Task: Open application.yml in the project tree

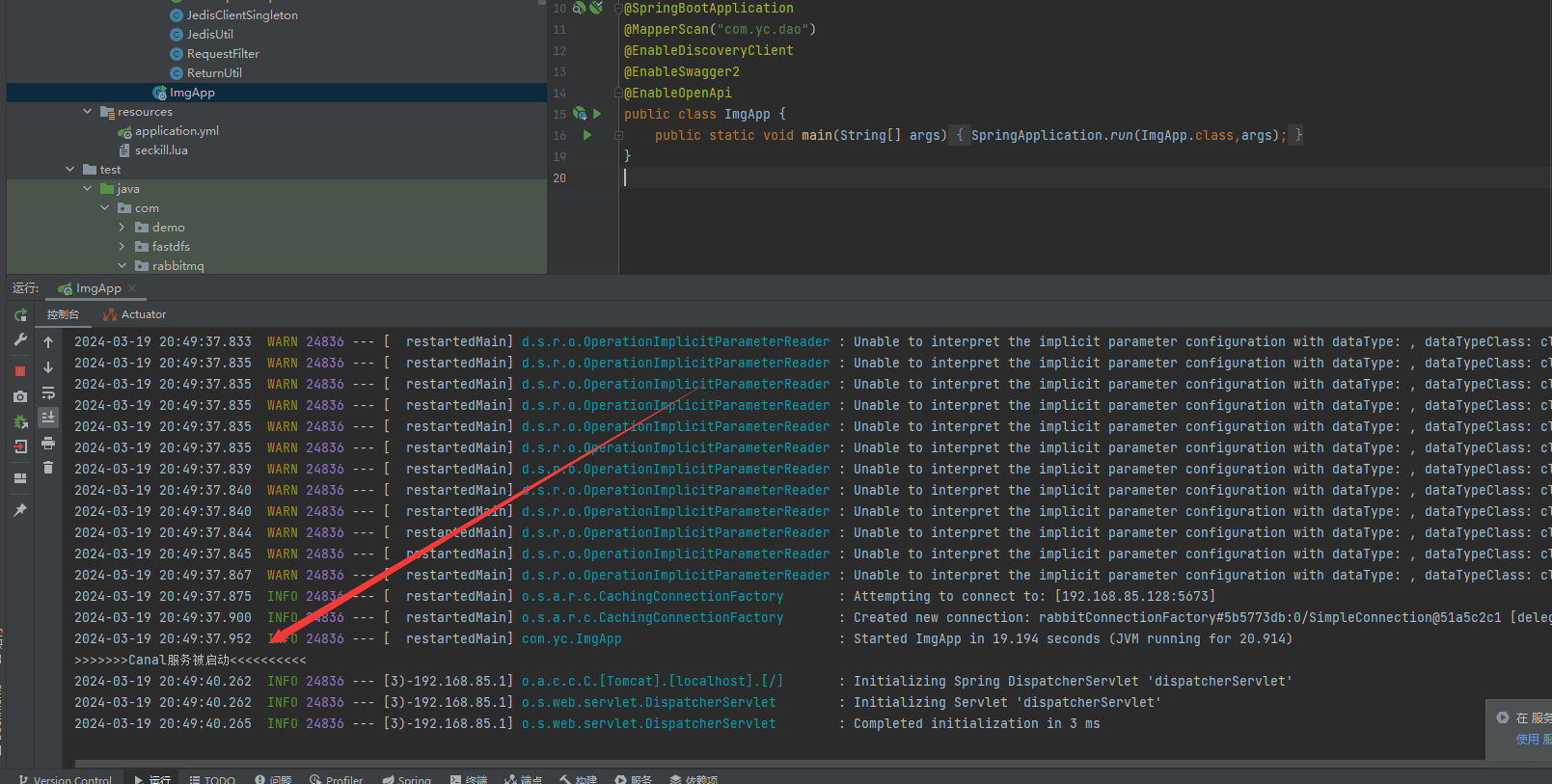Action: point(177,131)
